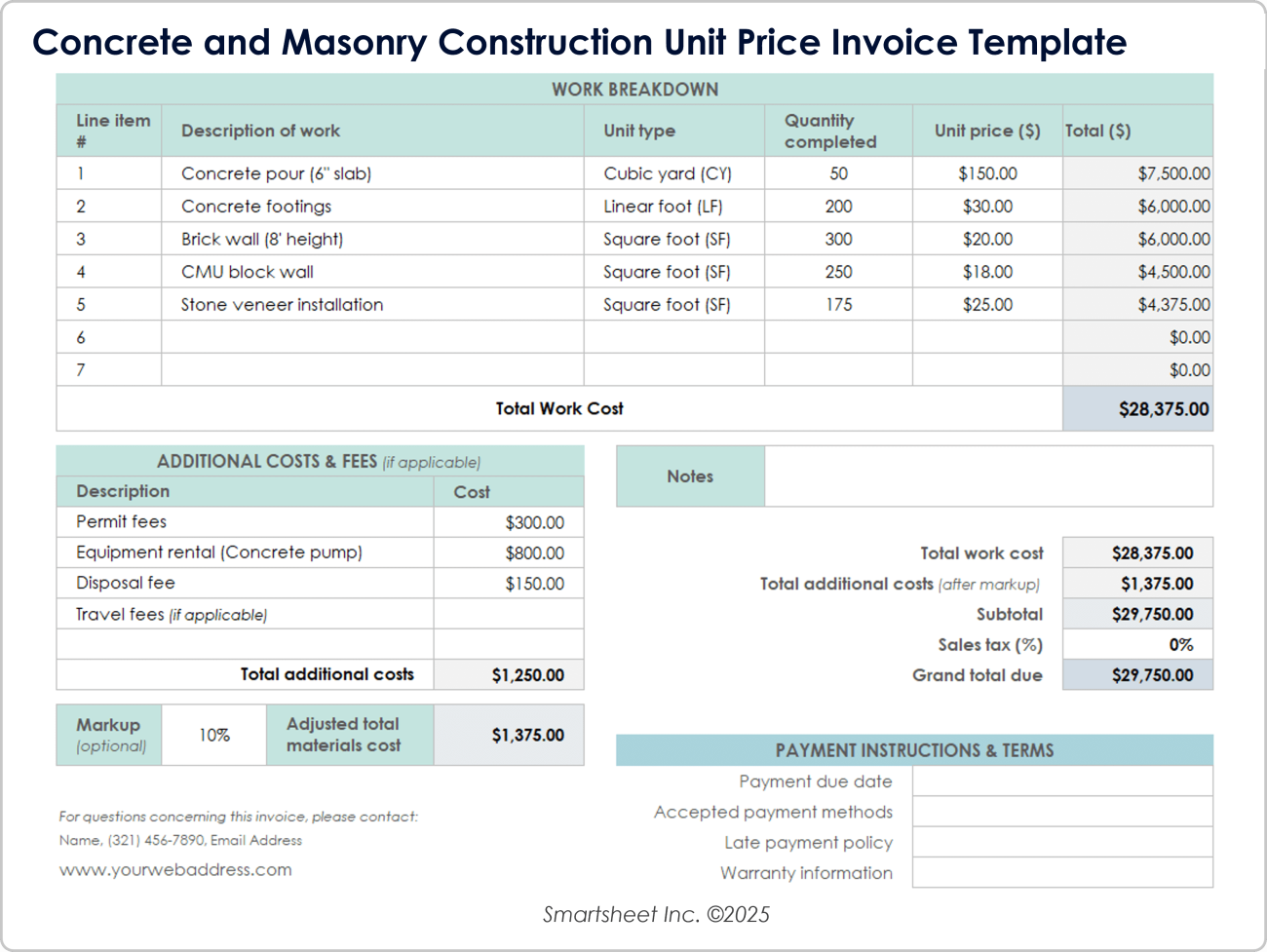
Task: Open the www.yourwebaddress.com link
Action: point(175,870)
